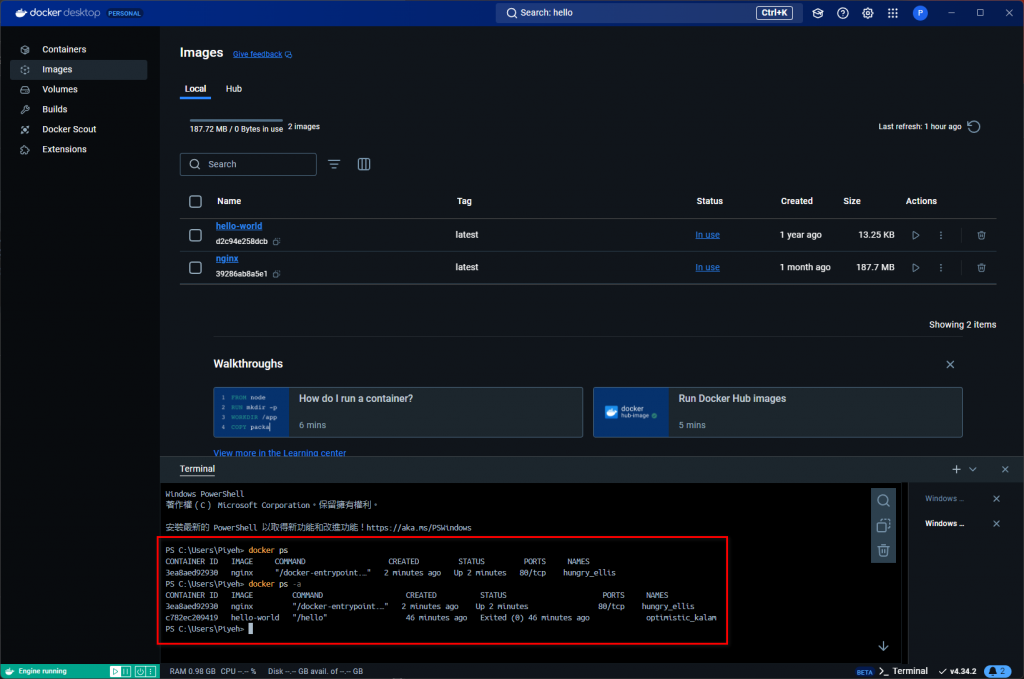Open the help menu icon
1024x679 pixels.
[842, 13]
